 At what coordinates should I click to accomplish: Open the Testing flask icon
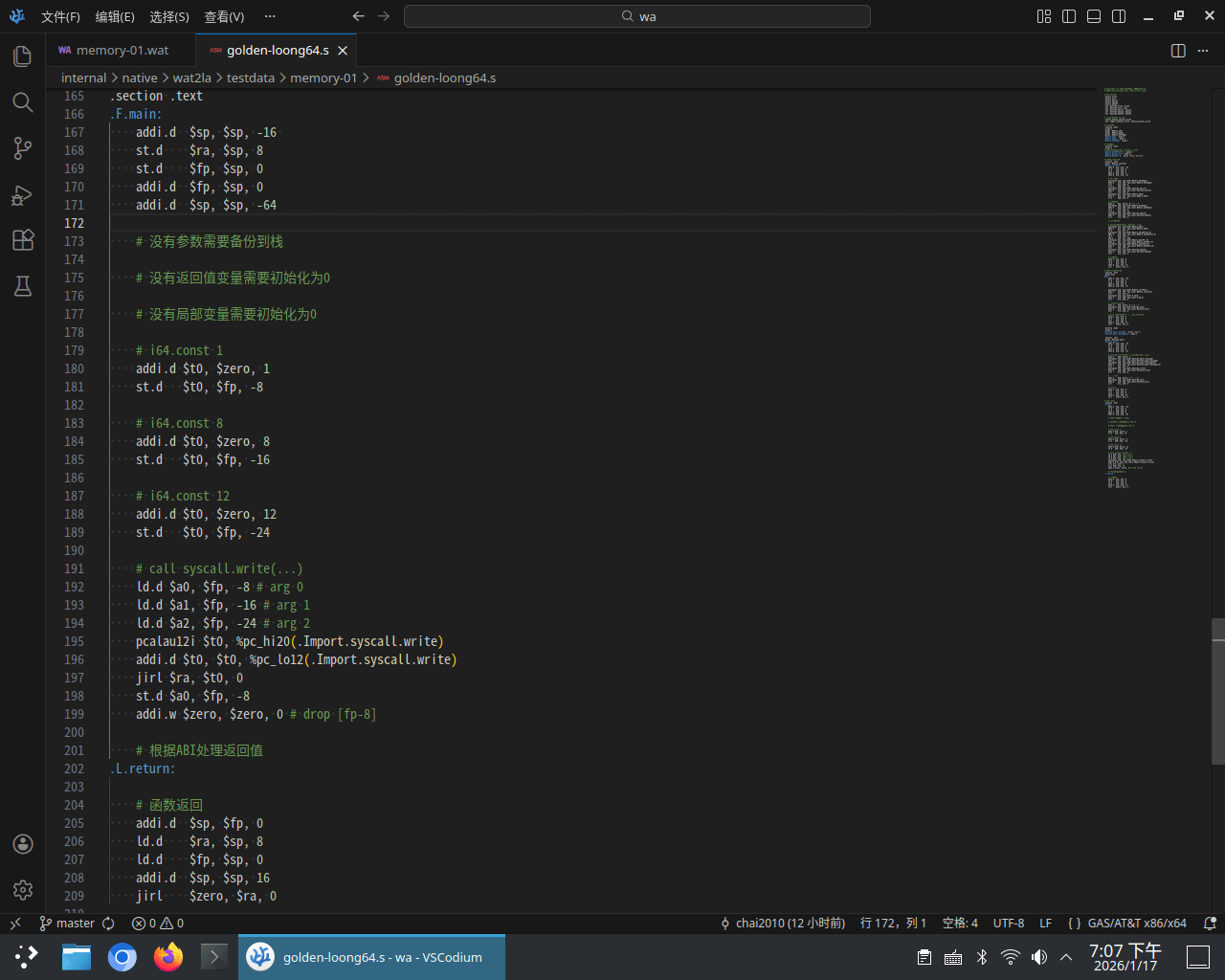pyautogui.click(x=23, y=286)
